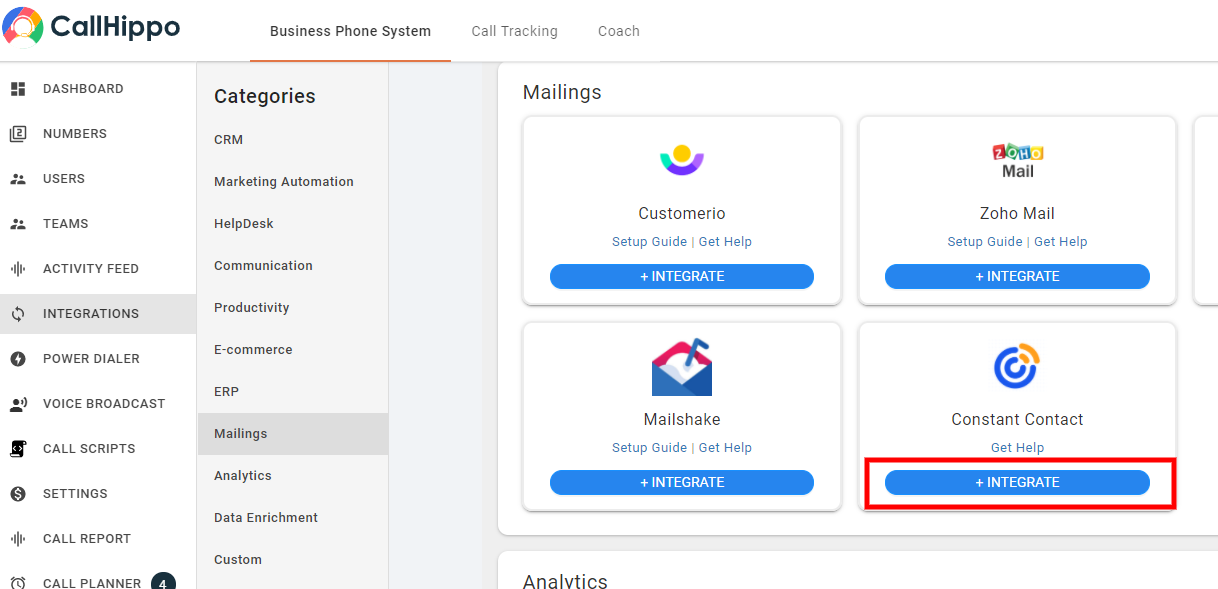Open Zoho Mail Get Help link
The image size is (1218, 589).
click(1060, 242)
